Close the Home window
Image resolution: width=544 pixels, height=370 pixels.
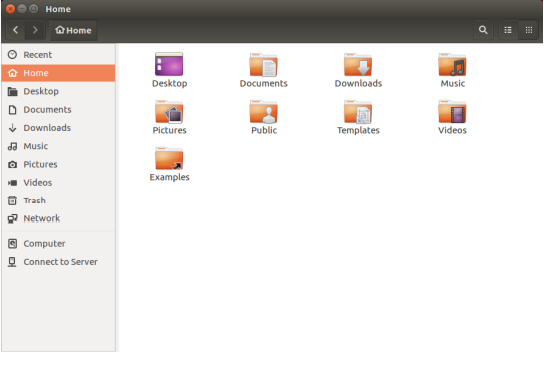coord(10,9)
